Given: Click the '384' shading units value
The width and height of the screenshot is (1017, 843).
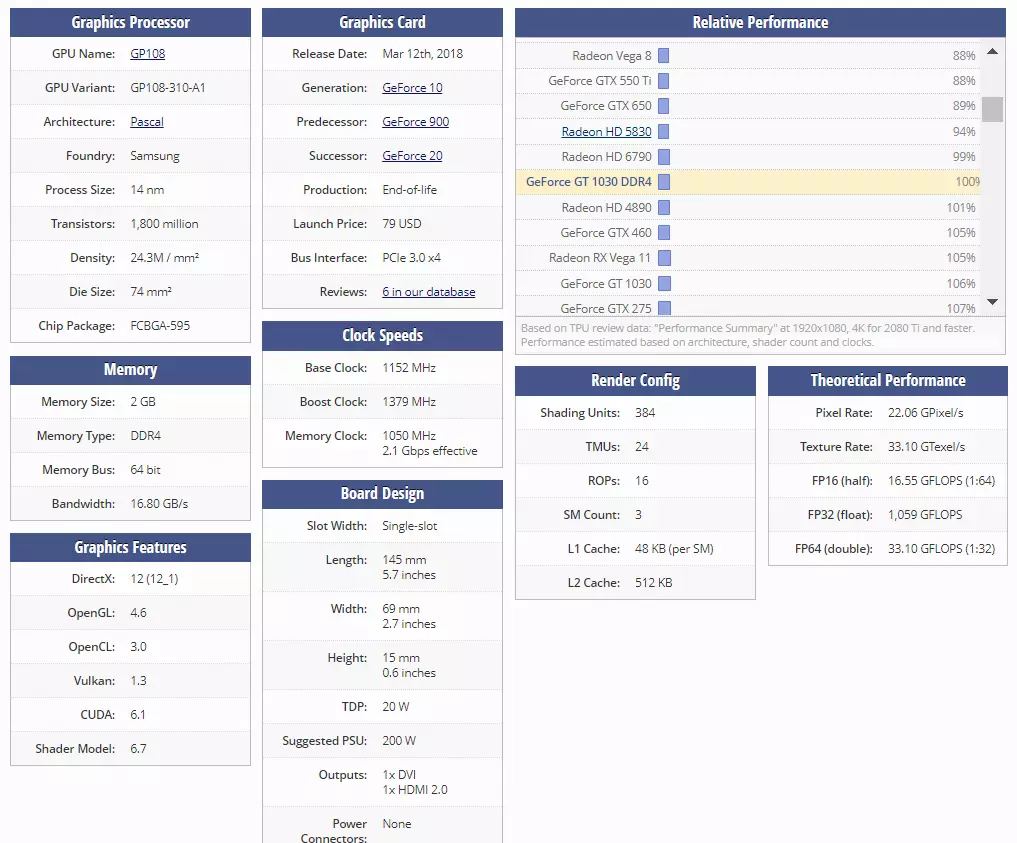Looking at the screenshot, I should [x=645, y=413].
